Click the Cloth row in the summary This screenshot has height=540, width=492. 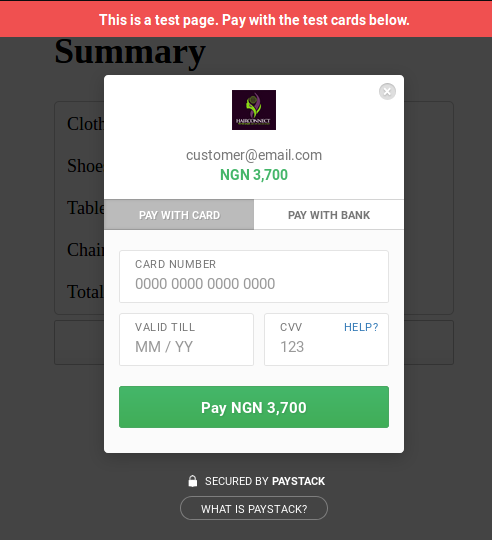85,124
